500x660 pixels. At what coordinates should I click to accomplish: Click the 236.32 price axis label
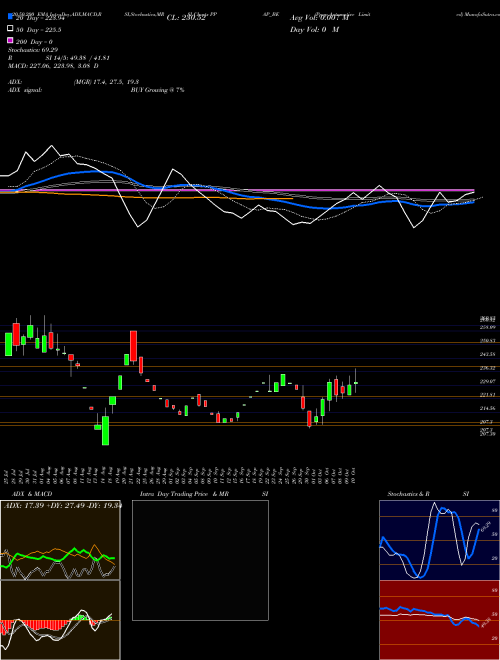pos(487,368)
